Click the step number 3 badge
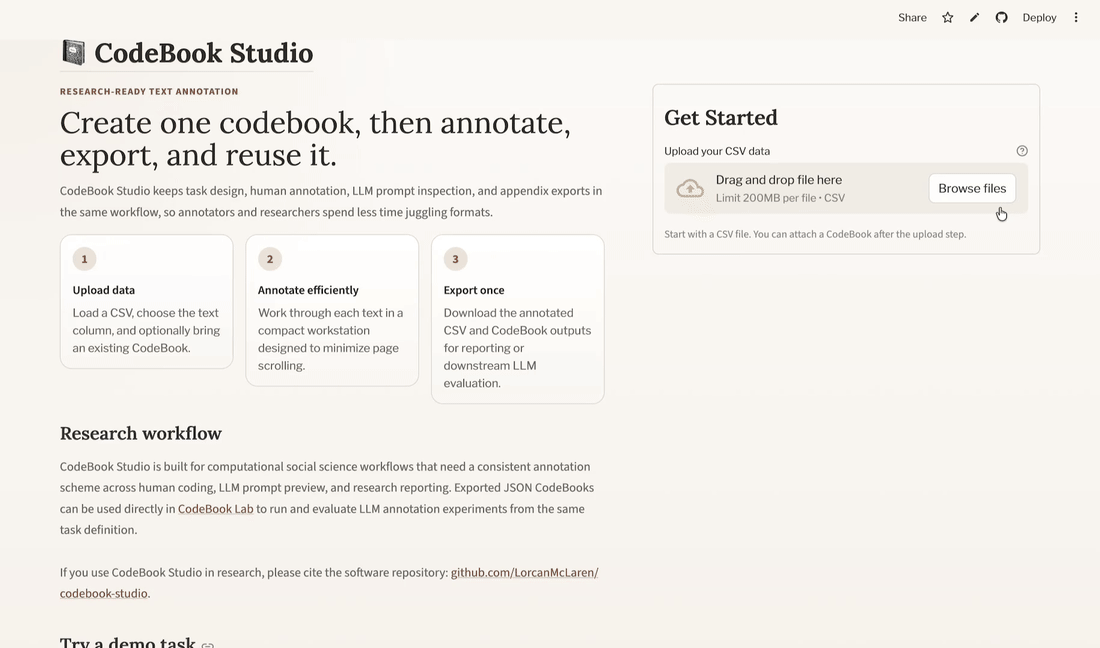 click(455, 259)
